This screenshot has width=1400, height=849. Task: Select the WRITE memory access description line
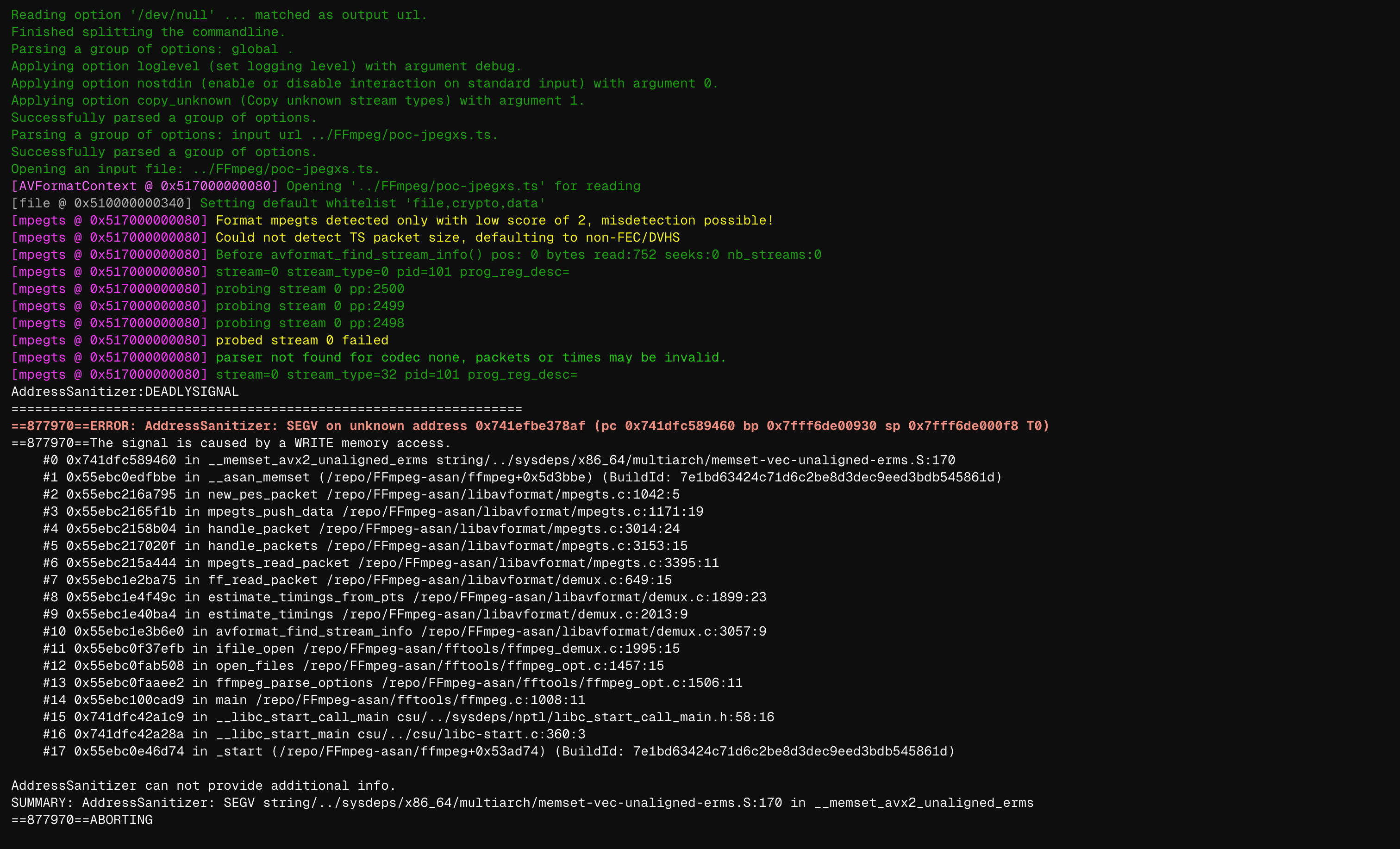[x=230, y=443]
